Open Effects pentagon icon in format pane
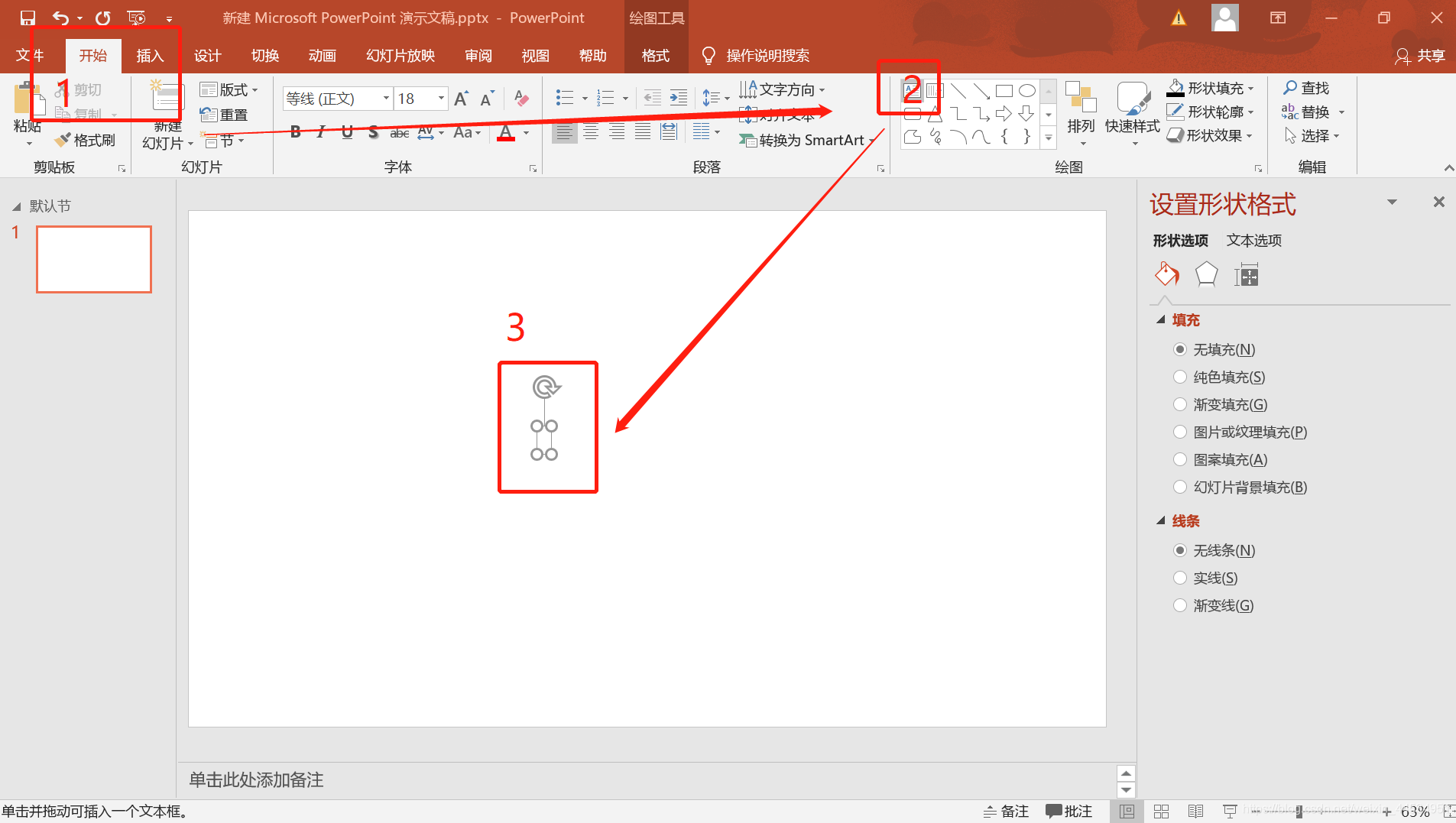1456x823 pixels. tap(1206, 274)
